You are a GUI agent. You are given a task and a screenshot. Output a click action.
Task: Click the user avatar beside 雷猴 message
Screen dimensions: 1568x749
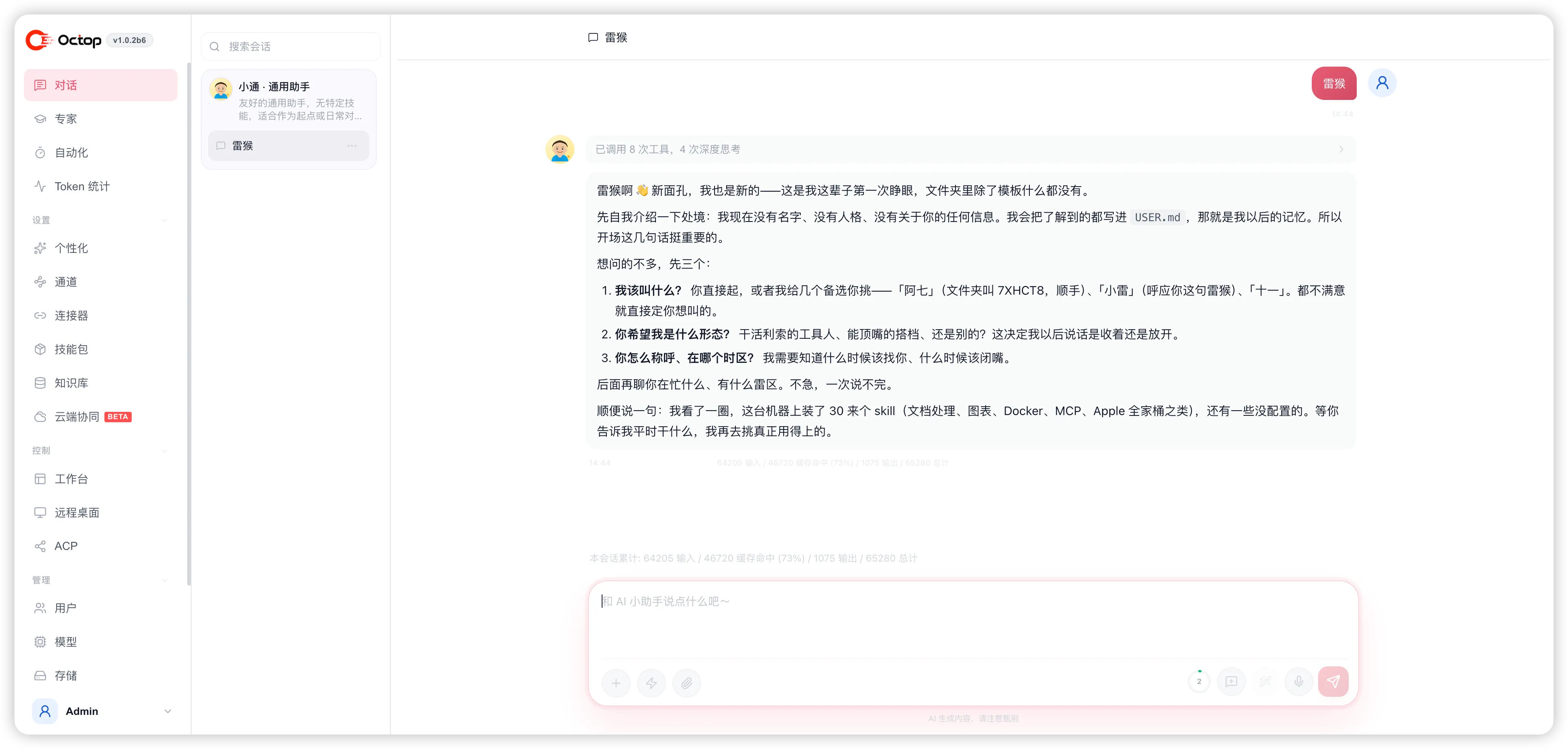(1382, 83)
